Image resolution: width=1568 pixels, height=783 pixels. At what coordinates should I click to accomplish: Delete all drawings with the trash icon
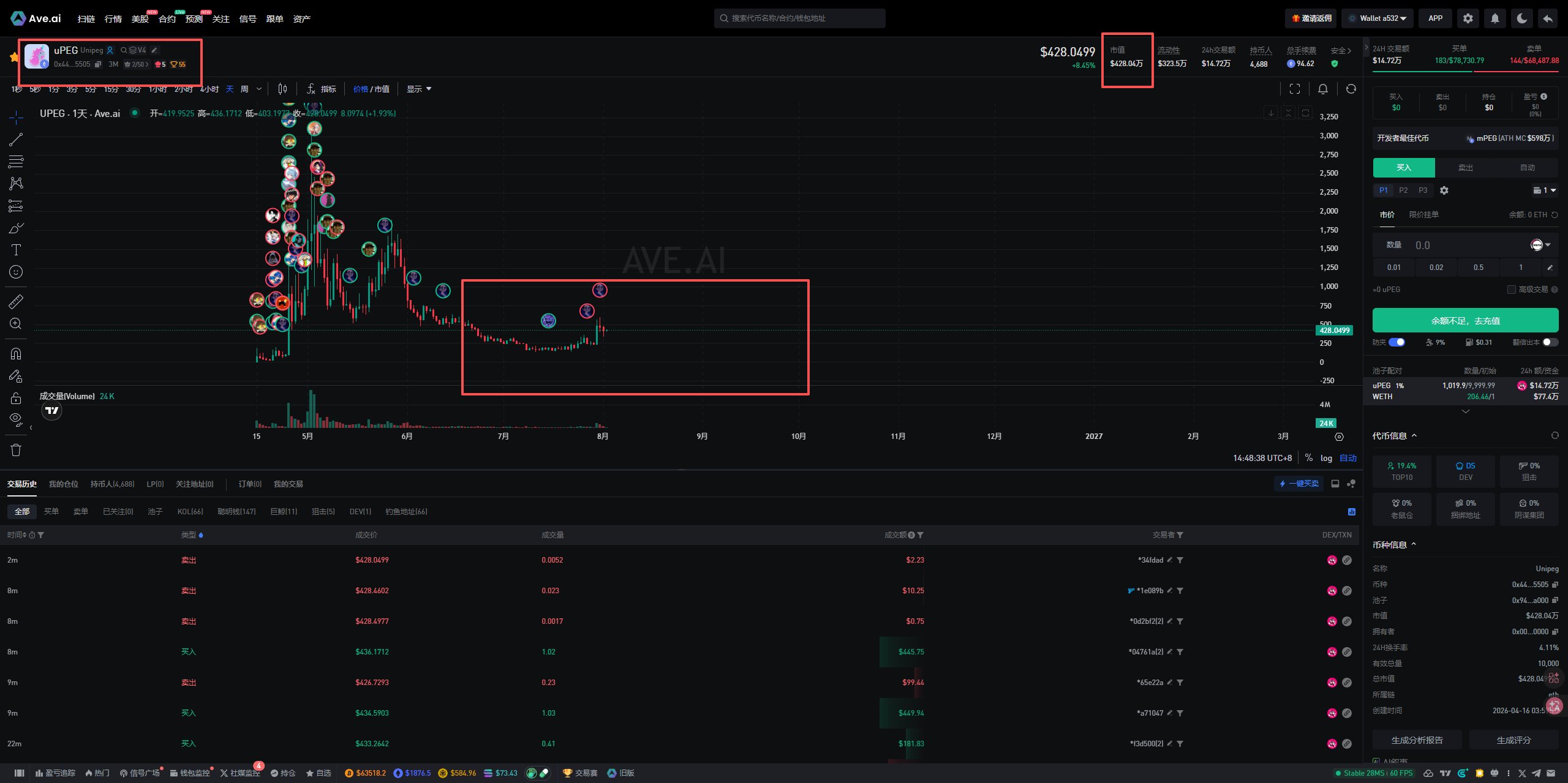click(16, 450)
